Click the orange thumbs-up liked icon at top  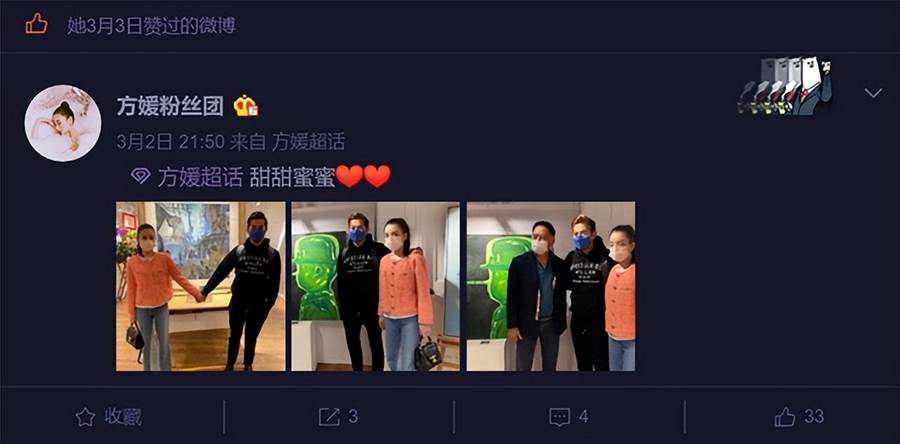pyautogui.click(x=36, y=24)
